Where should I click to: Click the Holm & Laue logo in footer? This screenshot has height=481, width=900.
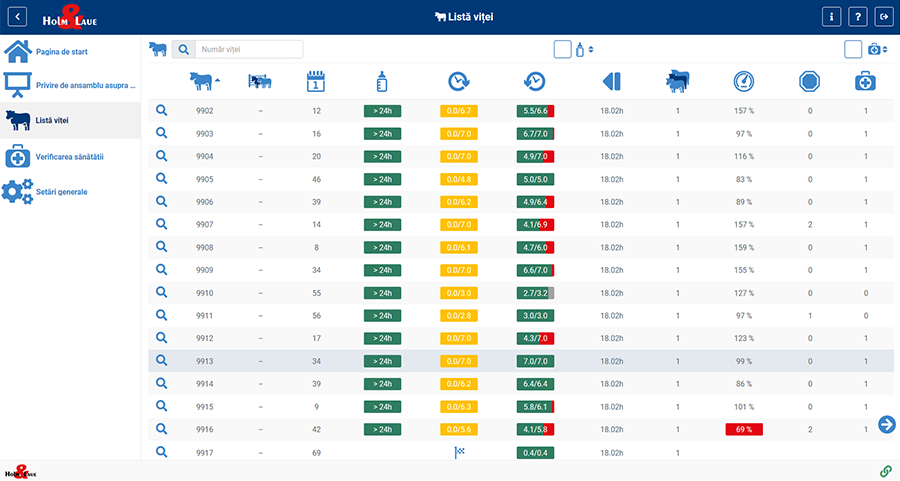[21, 472]
